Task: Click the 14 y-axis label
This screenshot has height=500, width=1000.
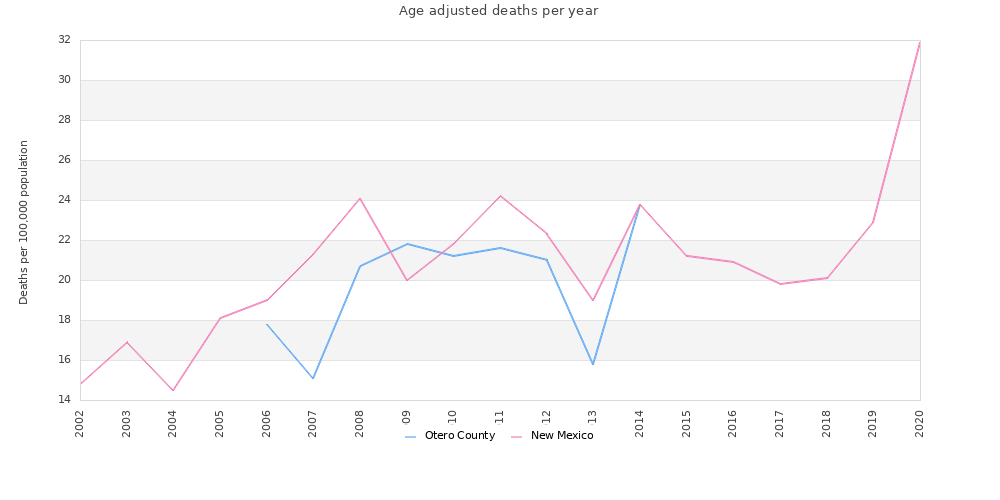Action: [x=64, y=400]
